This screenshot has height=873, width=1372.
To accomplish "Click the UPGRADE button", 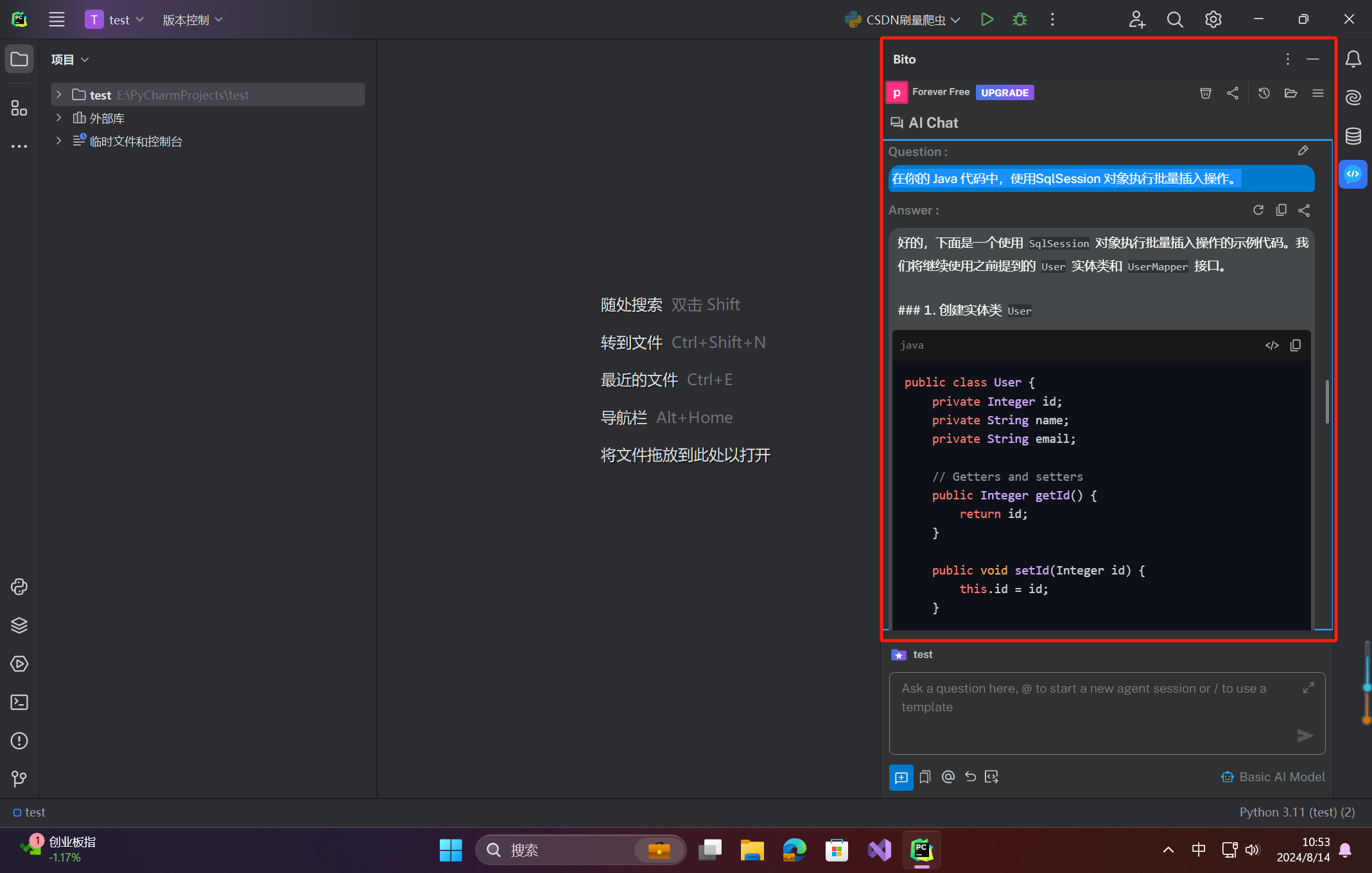I will [1004, 92].
